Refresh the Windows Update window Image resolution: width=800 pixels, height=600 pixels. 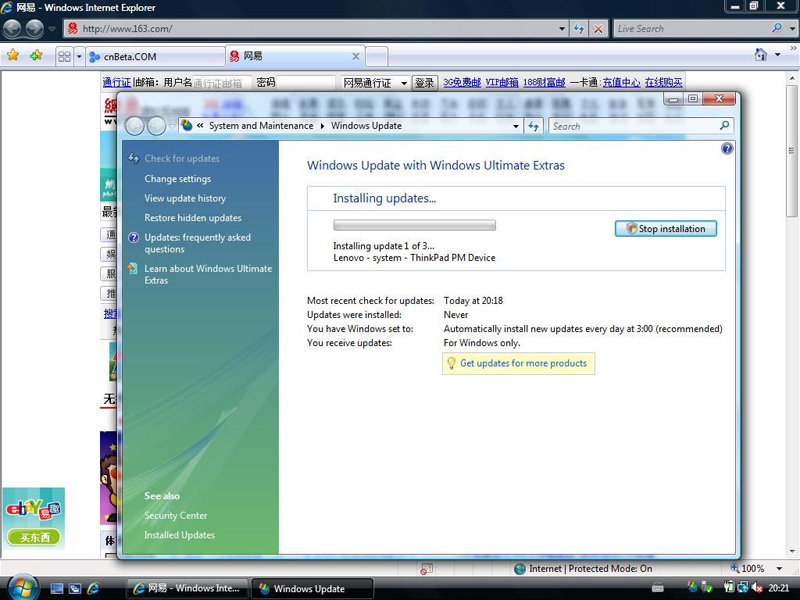point(533,126)
